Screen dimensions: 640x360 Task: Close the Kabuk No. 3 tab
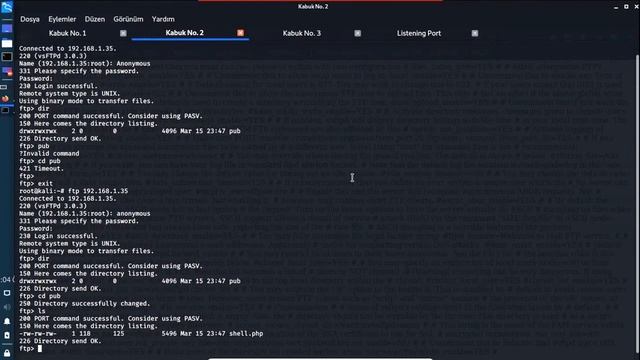pyautogui.click(x=358, y=33)
